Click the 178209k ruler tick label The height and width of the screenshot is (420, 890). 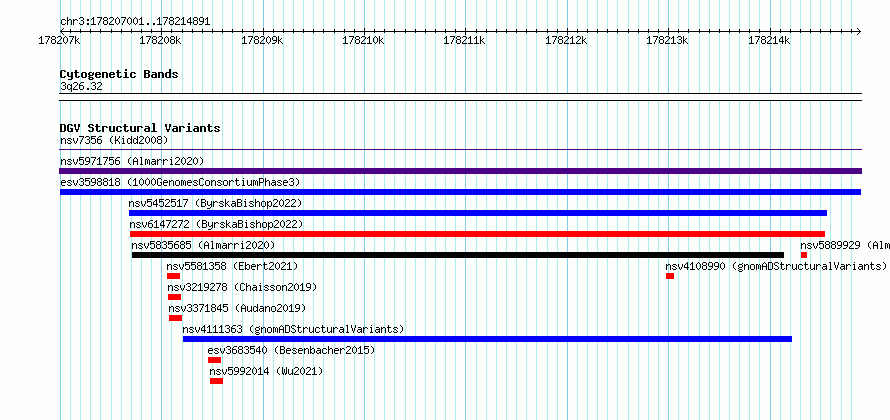(x=262, y=40)
